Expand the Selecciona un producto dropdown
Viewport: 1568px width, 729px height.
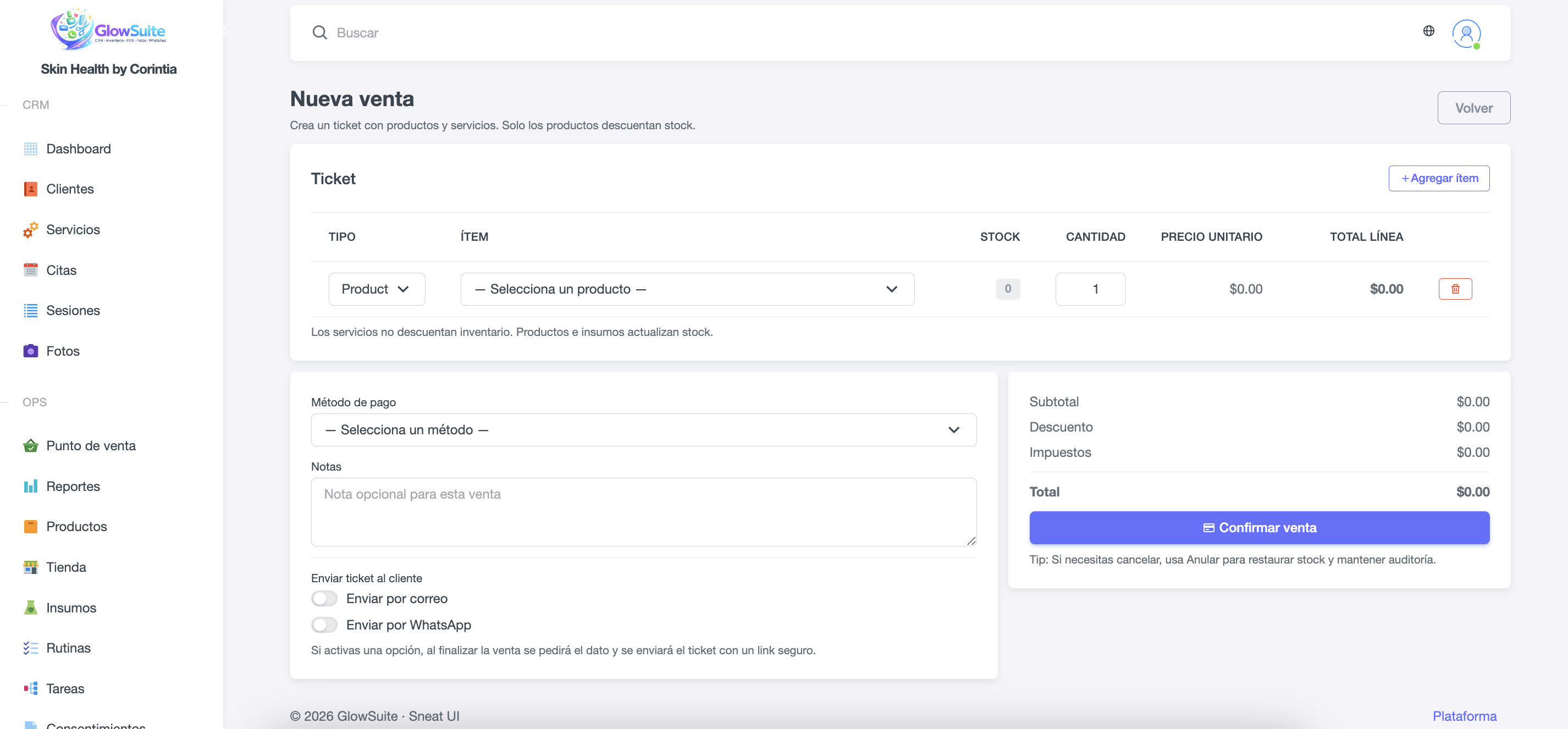687,289
